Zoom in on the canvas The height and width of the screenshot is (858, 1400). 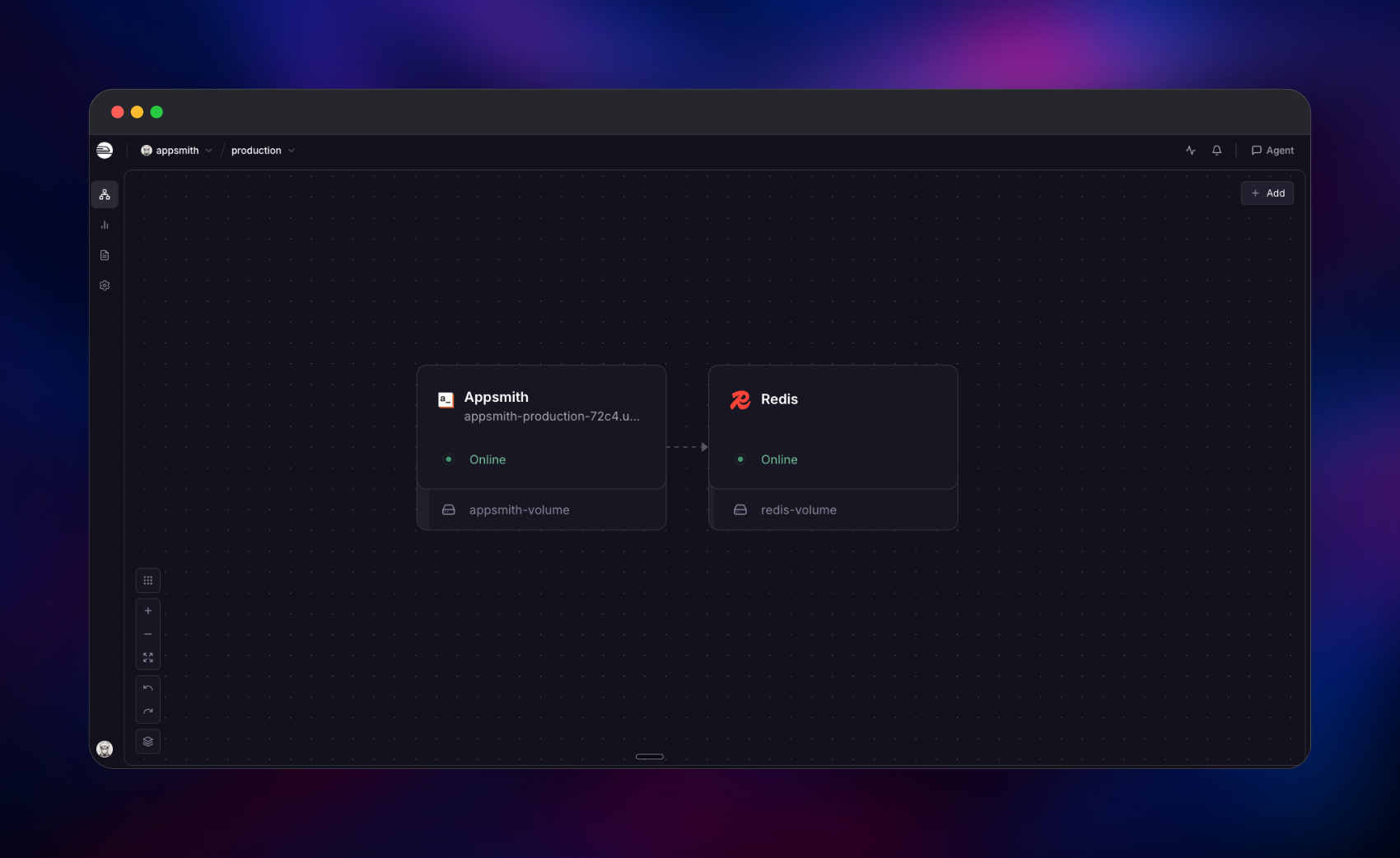point(148,611)
